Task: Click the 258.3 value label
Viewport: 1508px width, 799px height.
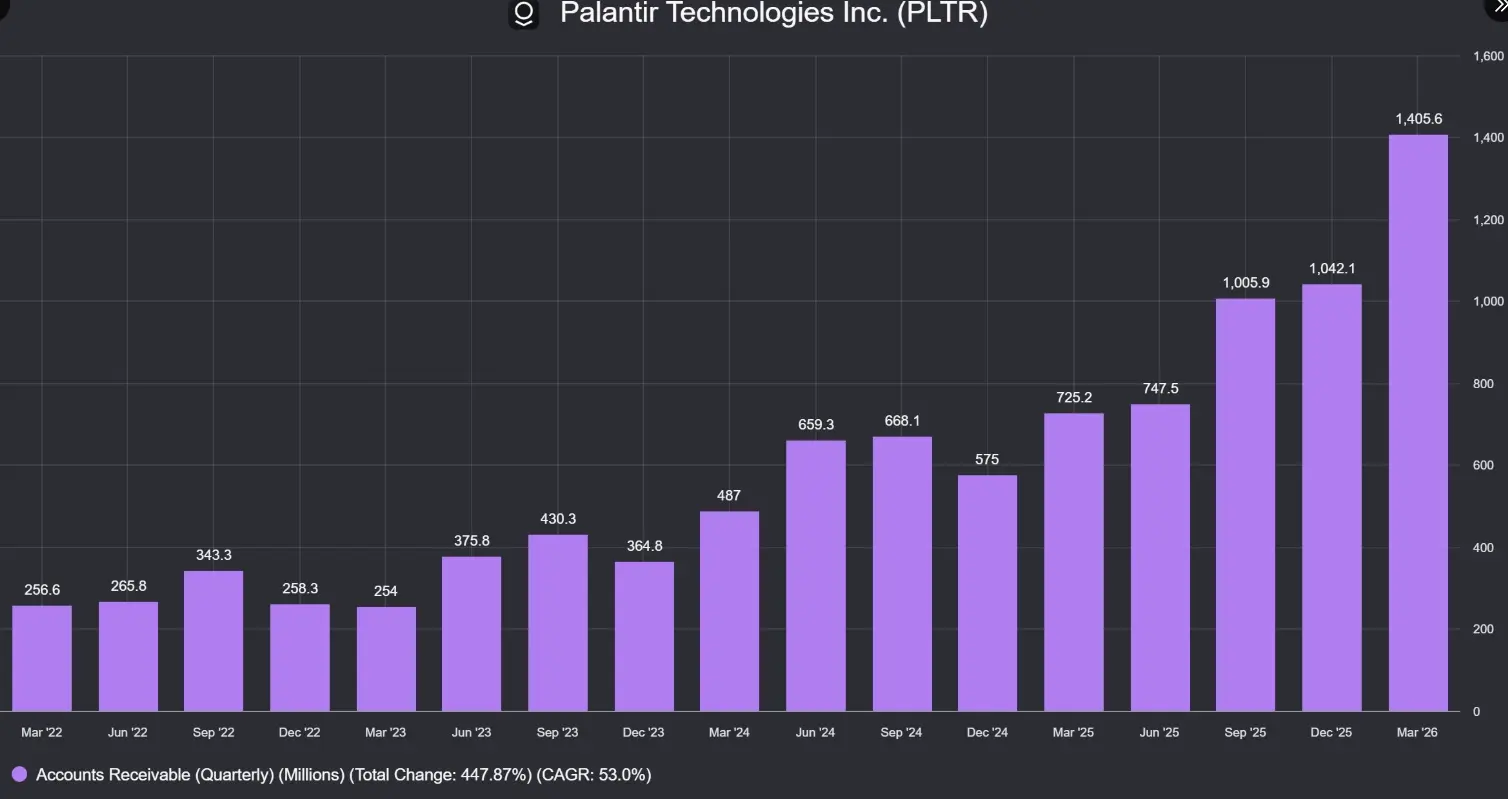Action: coord(300,589)
